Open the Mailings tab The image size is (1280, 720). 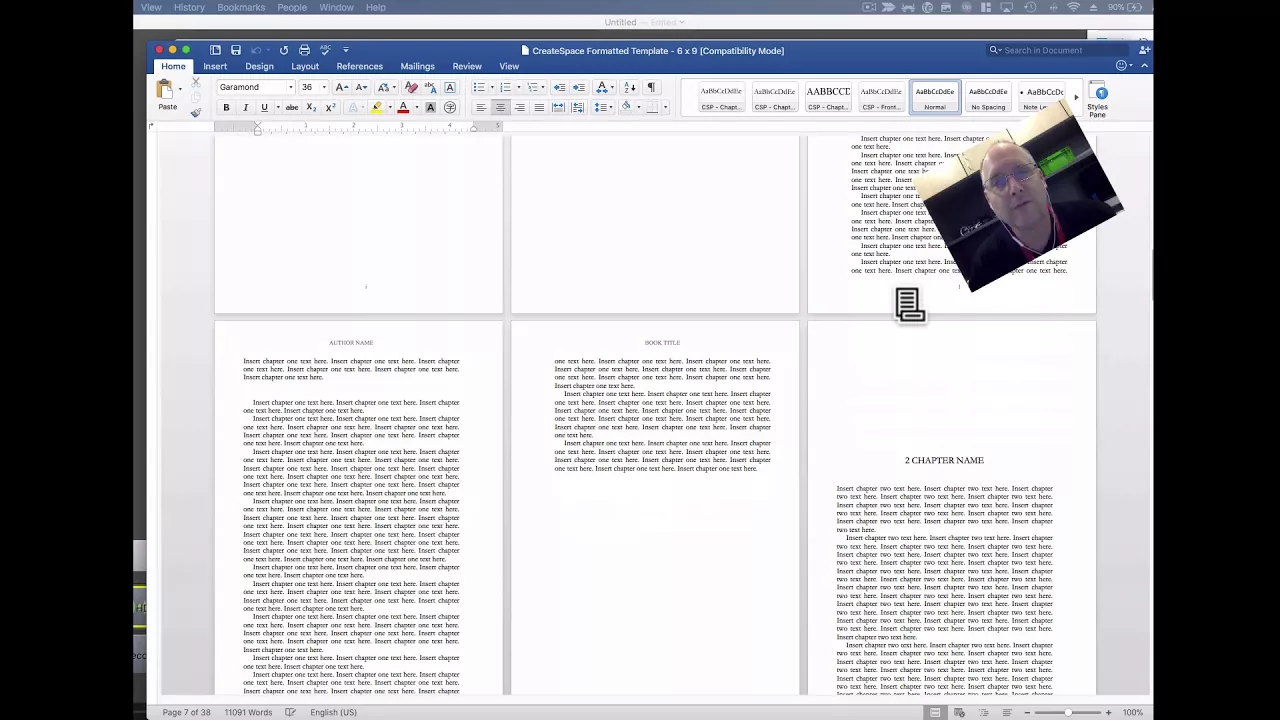click(417, 66)
